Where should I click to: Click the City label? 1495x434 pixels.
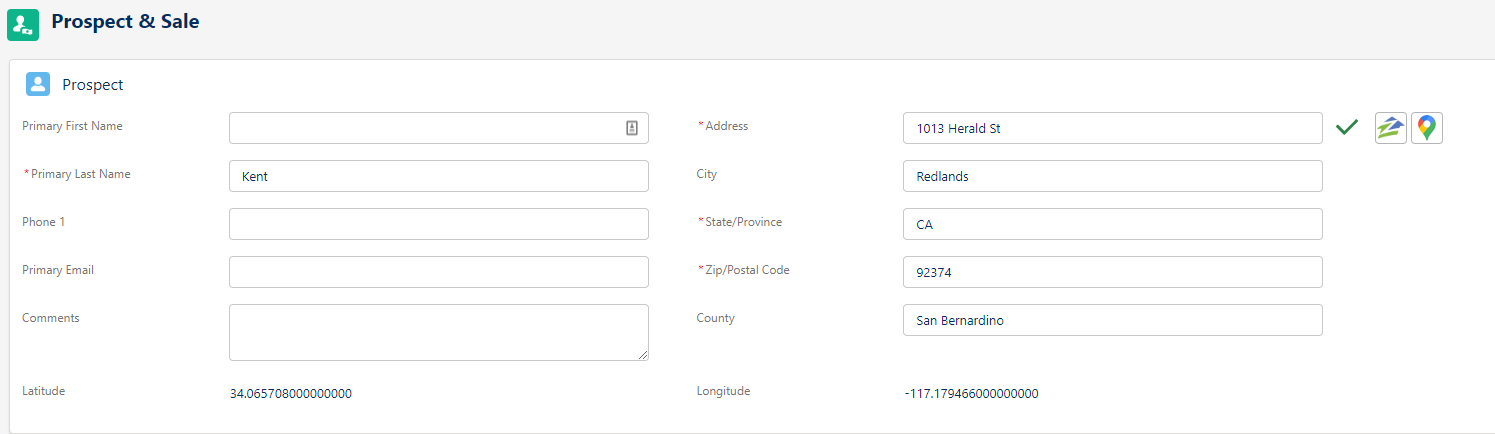click(707, 174)
